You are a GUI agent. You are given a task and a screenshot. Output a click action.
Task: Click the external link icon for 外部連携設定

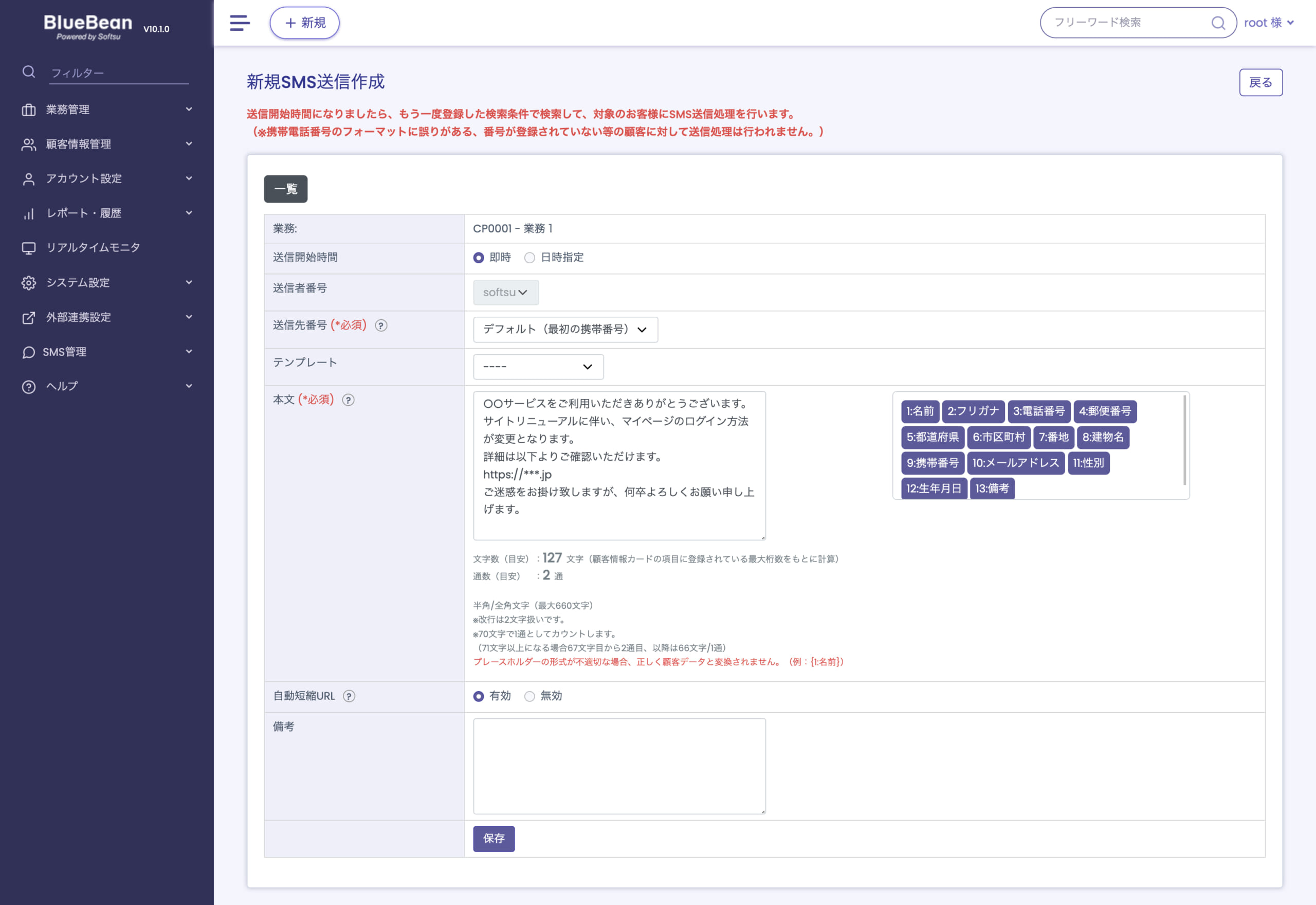[29, 317]
